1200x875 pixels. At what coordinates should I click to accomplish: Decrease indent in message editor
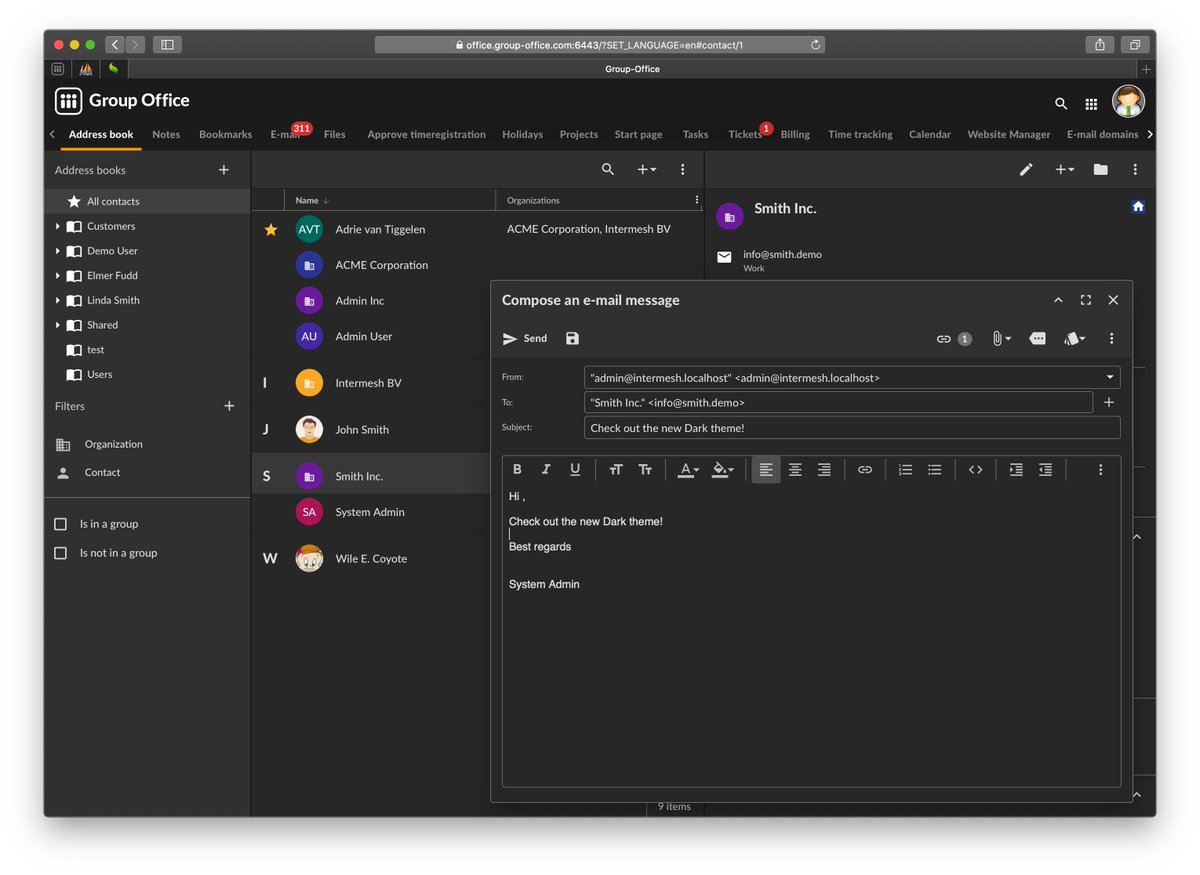[1045, 470]
